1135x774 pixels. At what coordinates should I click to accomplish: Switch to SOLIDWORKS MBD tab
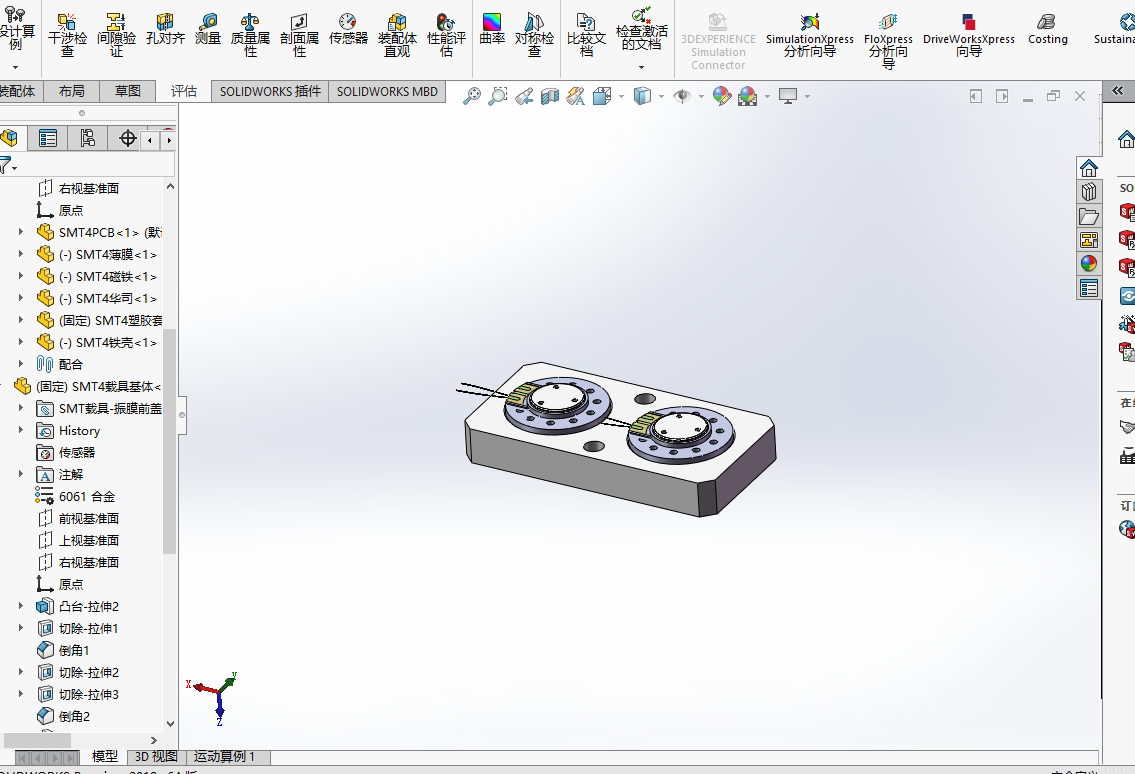(387, 91)
